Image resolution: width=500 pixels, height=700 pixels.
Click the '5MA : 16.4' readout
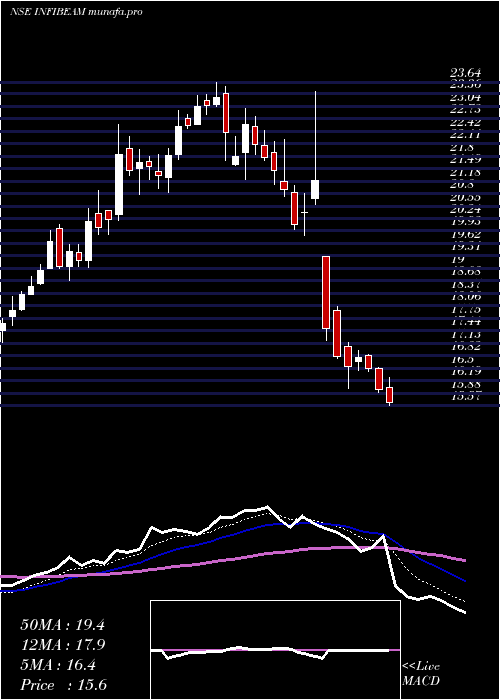58,666
